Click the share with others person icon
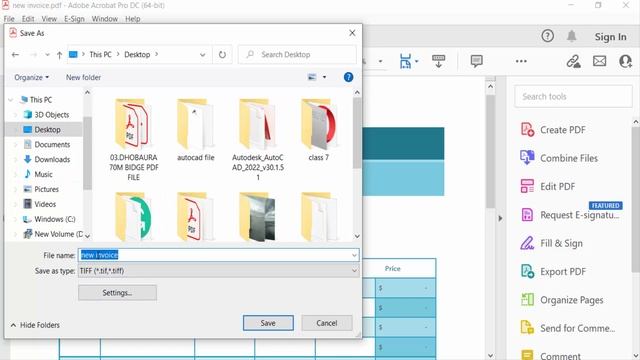This screenshot has height=360, width=640. point(625,61)
